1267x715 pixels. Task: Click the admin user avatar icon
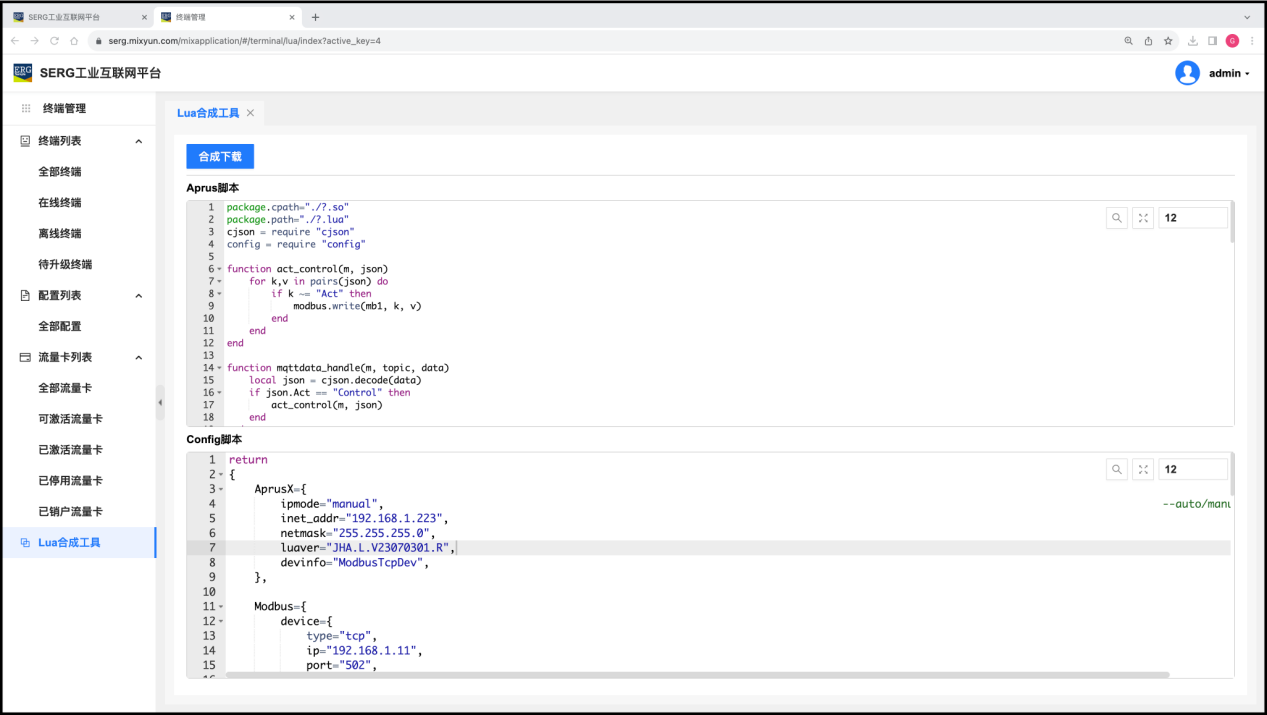[x=1187, y=73]
